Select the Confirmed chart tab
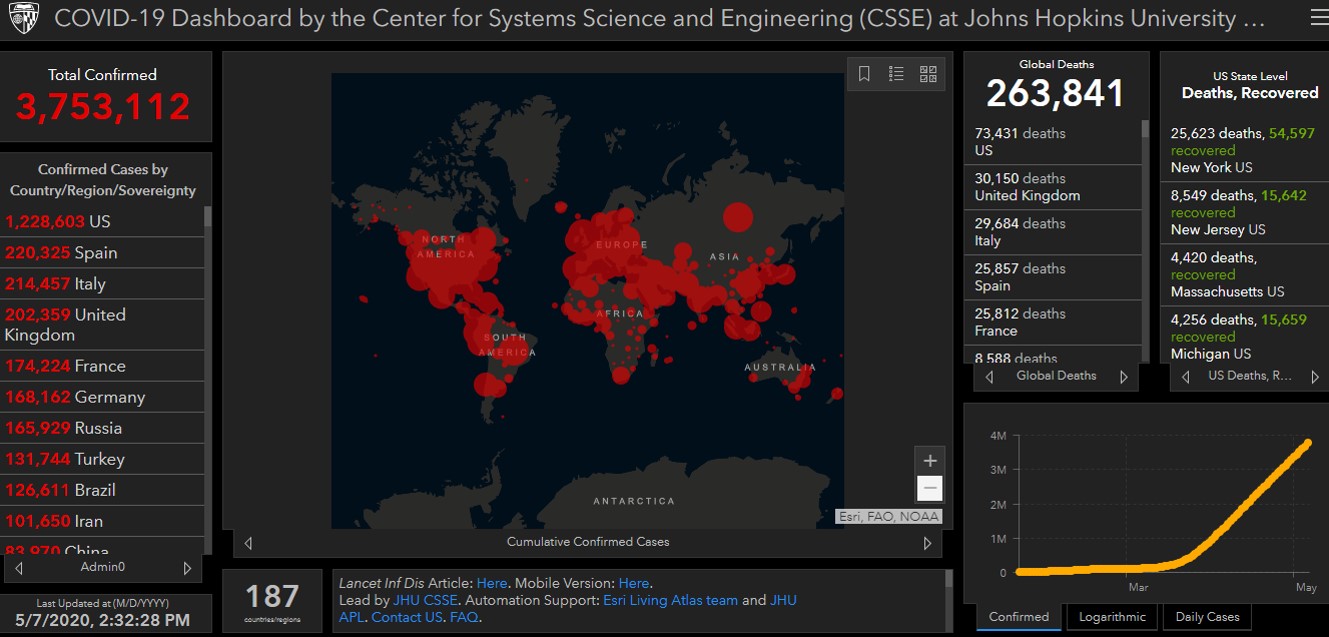The height and width of the screenshot is (637, 1329). [1018, 617]
